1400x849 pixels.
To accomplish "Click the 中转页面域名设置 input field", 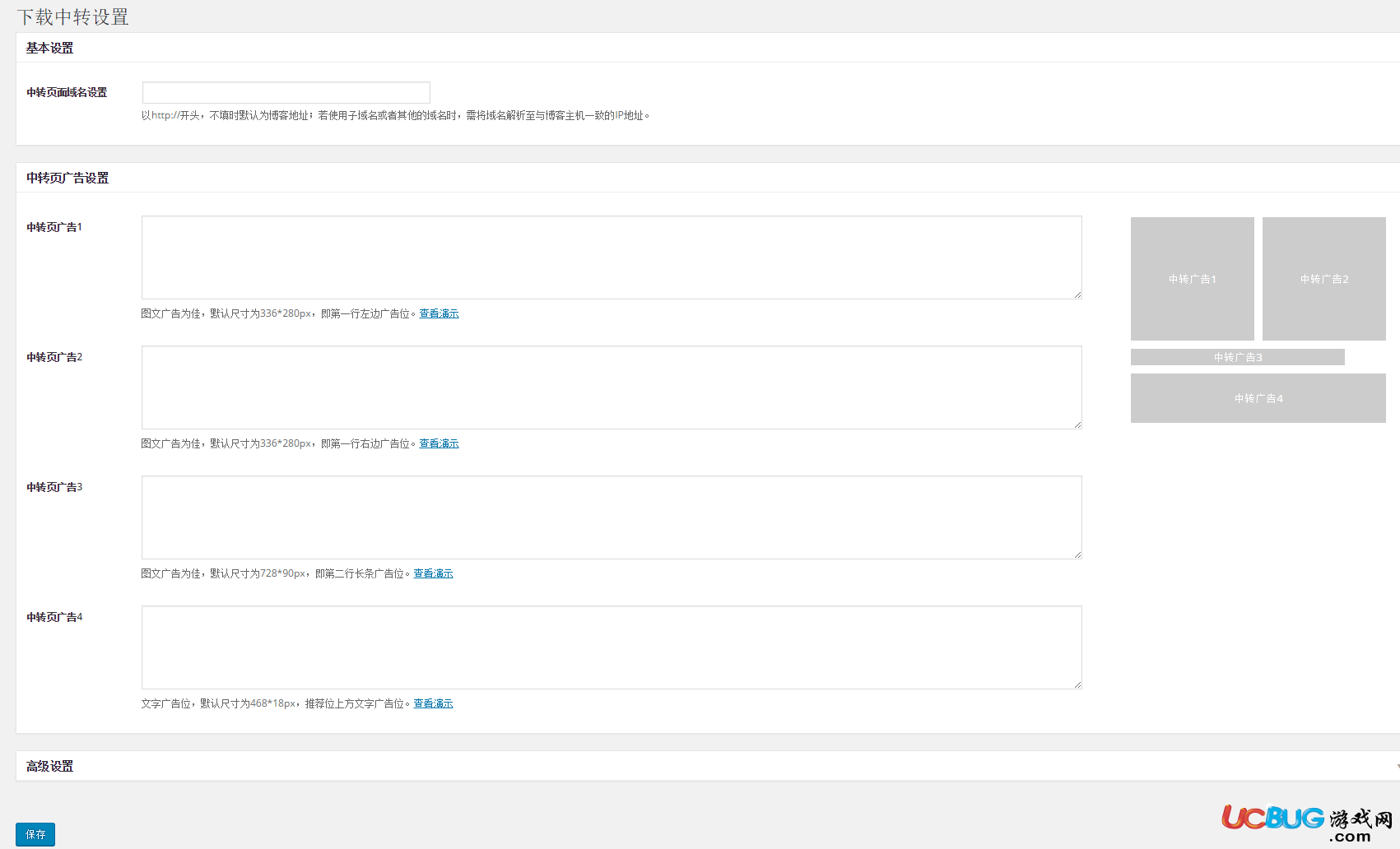I will click(286, 92).
